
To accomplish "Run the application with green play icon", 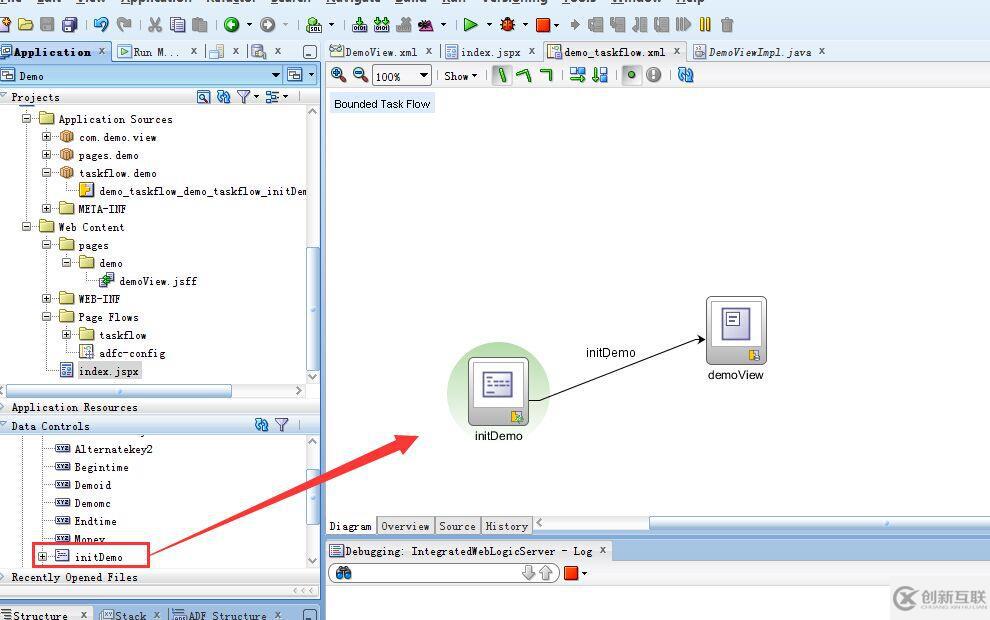I will 470,25.
